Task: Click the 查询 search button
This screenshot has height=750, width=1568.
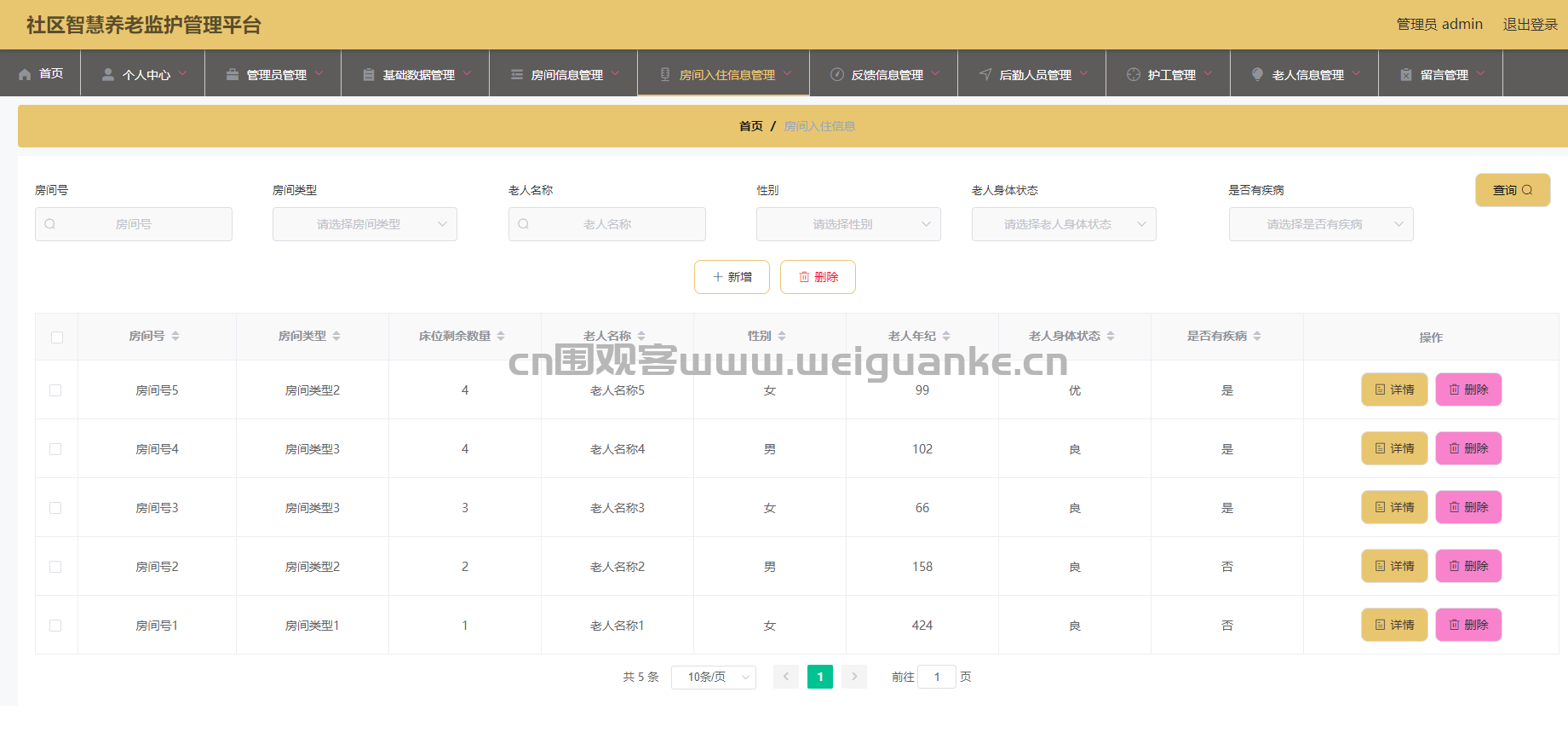Action: tap(1512, 190)
